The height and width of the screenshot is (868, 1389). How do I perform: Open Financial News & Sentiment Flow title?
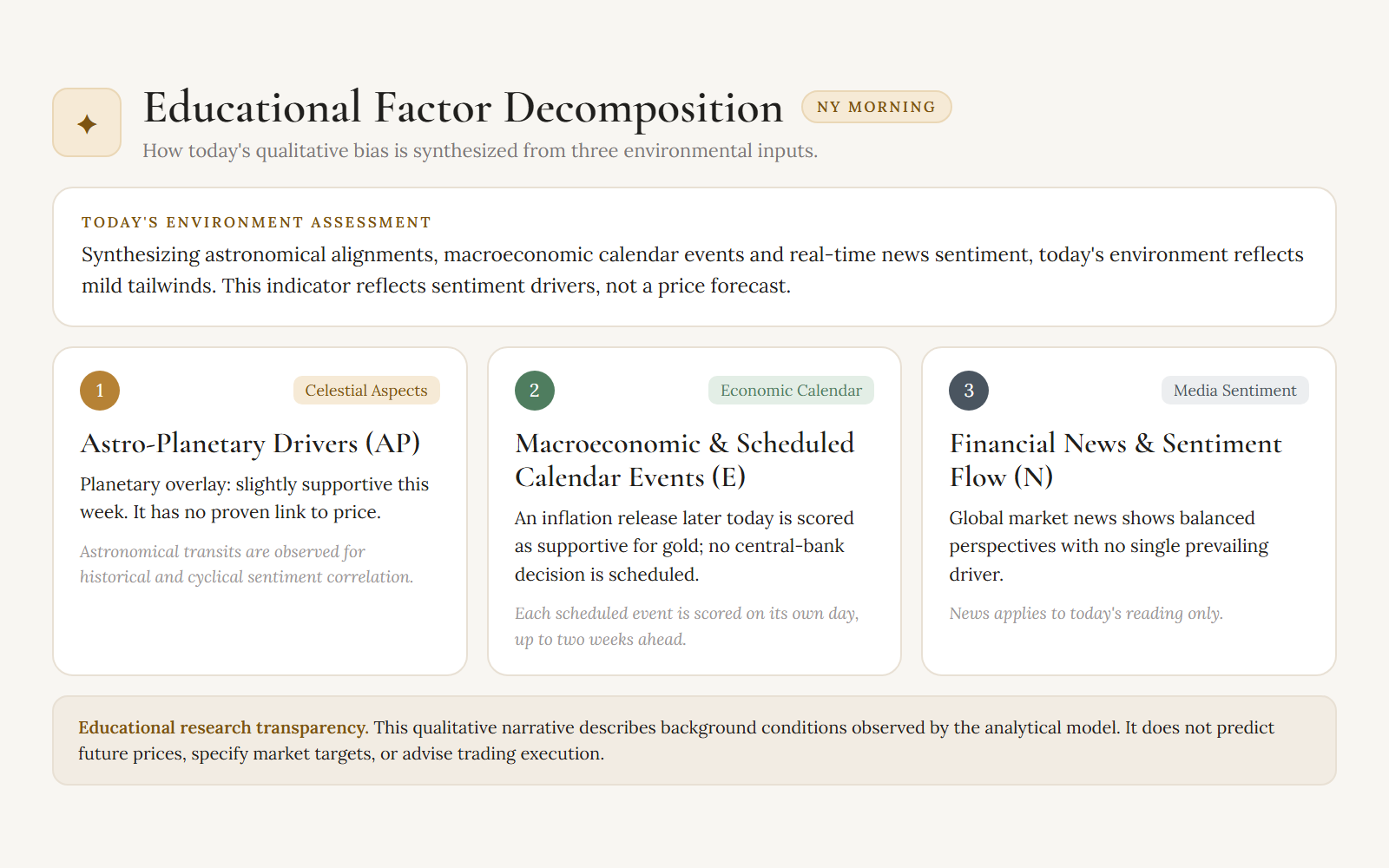[1116, 460]
